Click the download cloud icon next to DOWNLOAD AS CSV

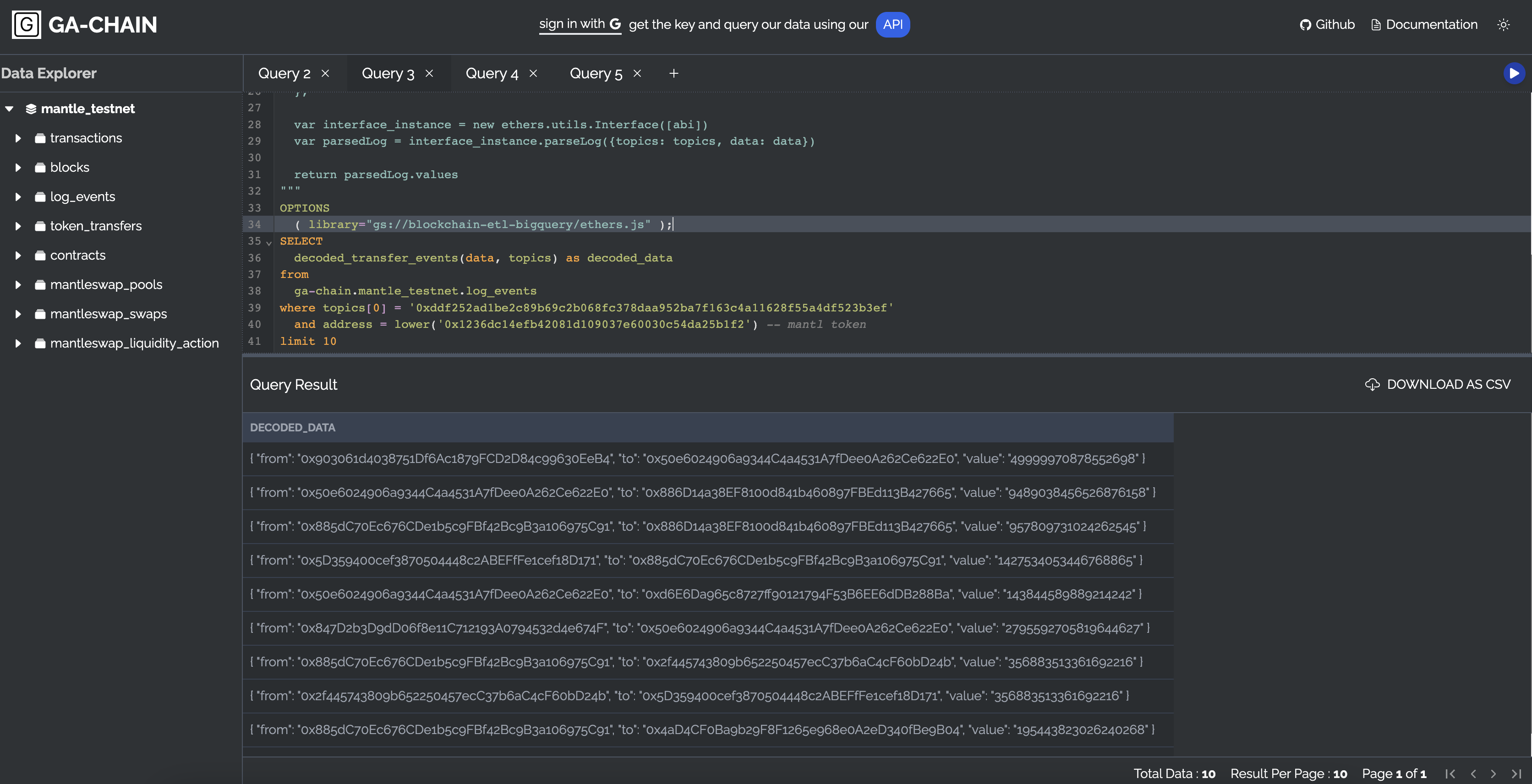point(1373,384)
